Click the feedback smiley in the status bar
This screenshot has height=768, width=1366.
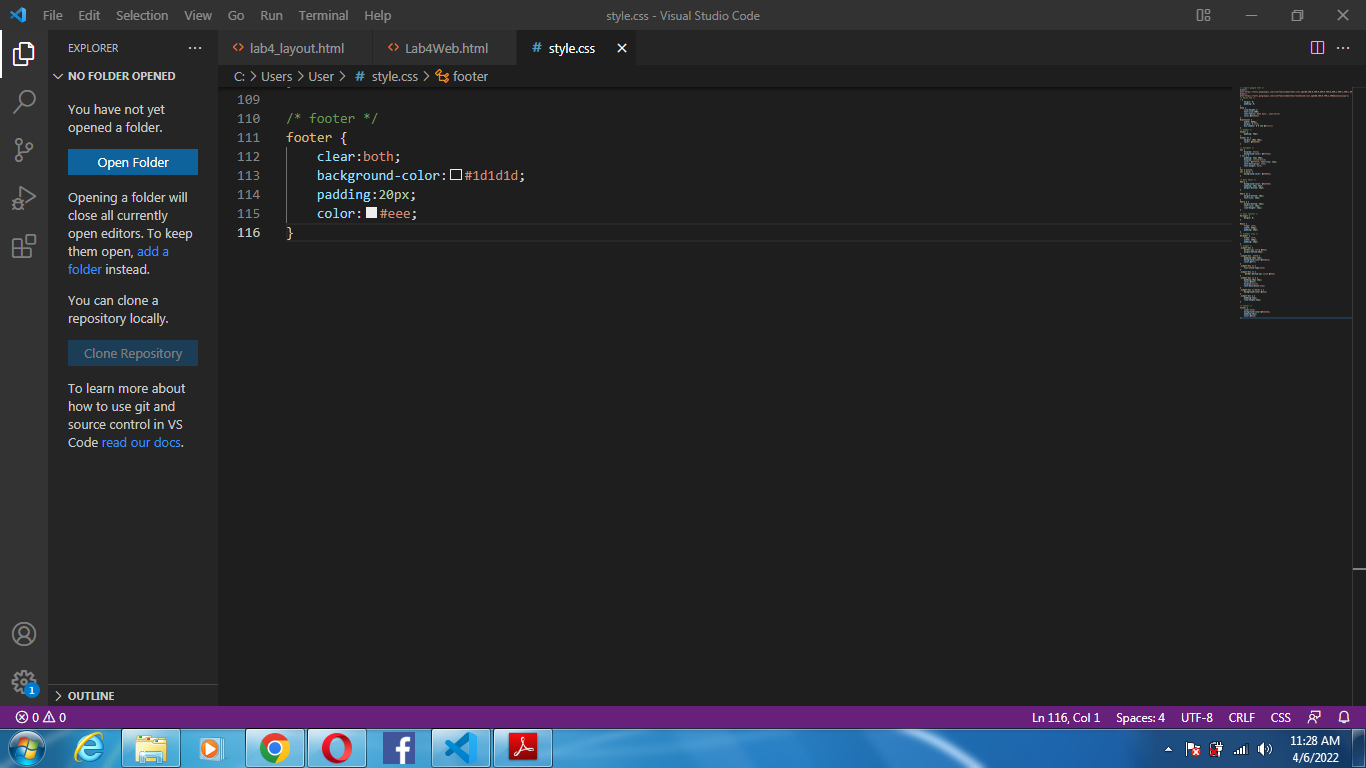point(1313,717)
